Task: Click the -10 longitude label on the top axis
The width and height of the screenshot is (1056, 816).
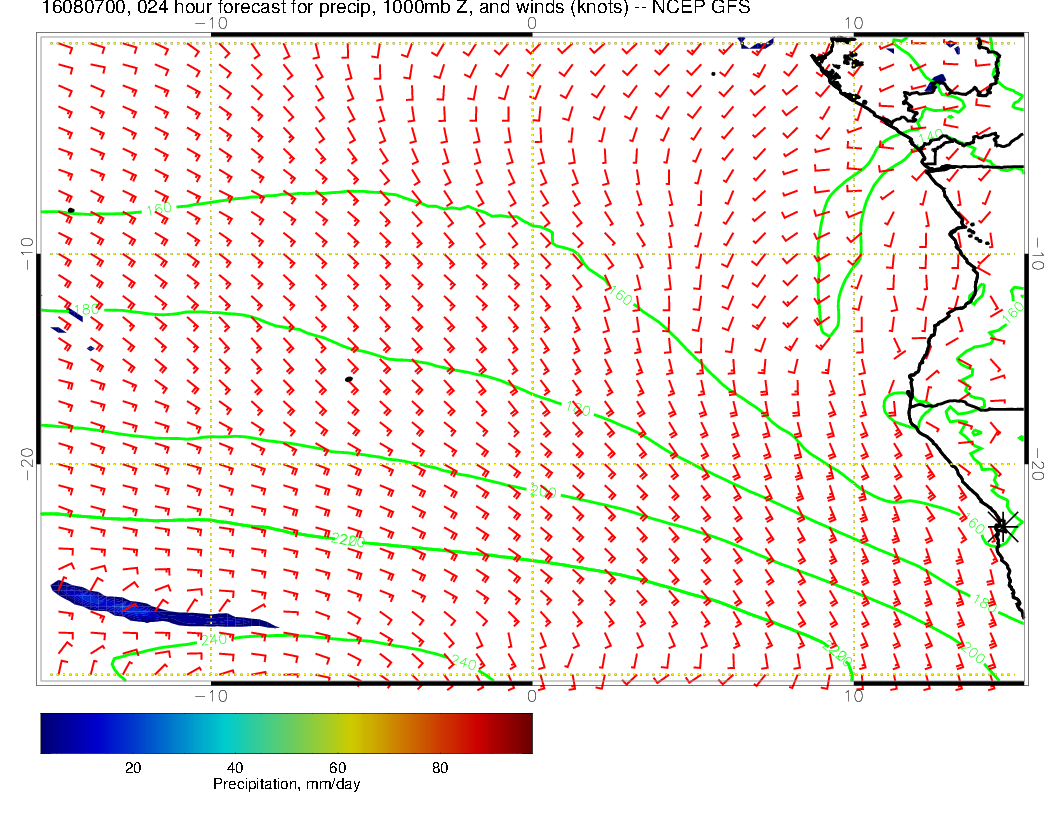Action: [210, 23]
